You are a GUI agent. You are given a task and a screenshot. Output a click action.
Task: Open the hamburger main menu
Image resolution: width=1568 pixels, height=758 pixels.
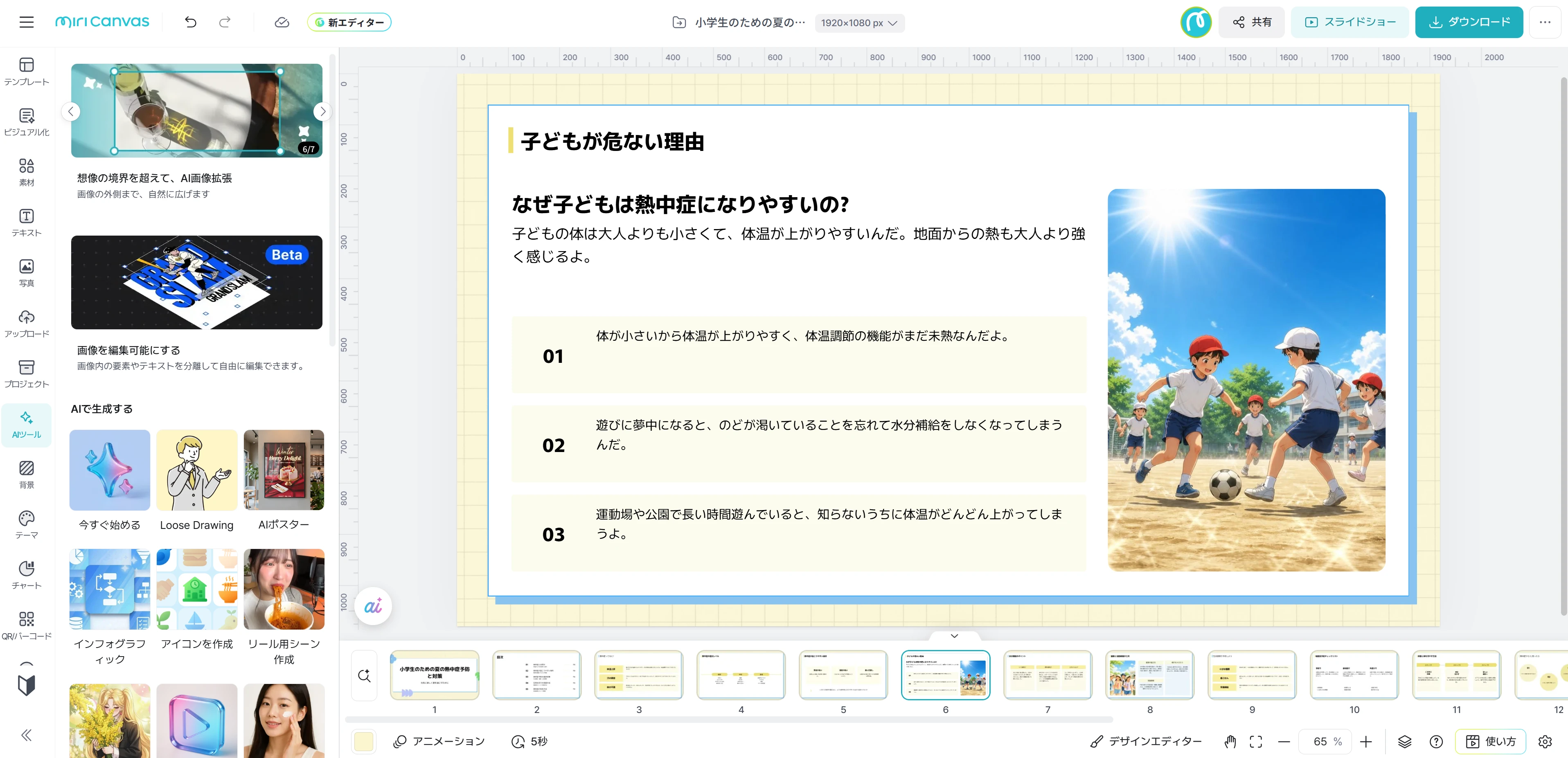click(x=26, y=22)
